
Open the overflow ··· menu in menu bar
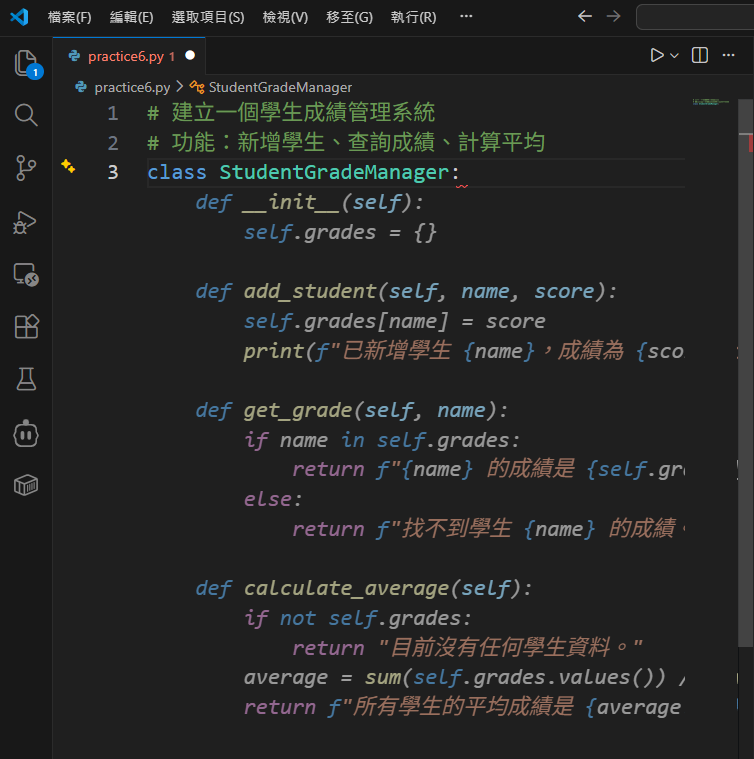pos(466,17)
